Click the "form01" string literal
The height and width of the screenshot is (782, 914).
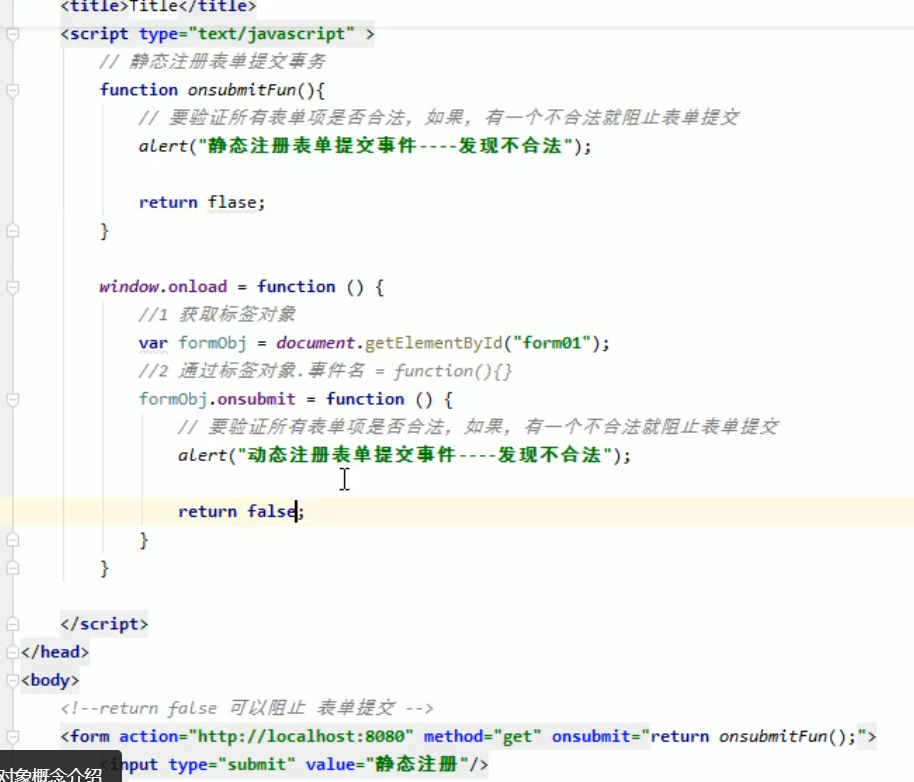click(x=552, y=343)
